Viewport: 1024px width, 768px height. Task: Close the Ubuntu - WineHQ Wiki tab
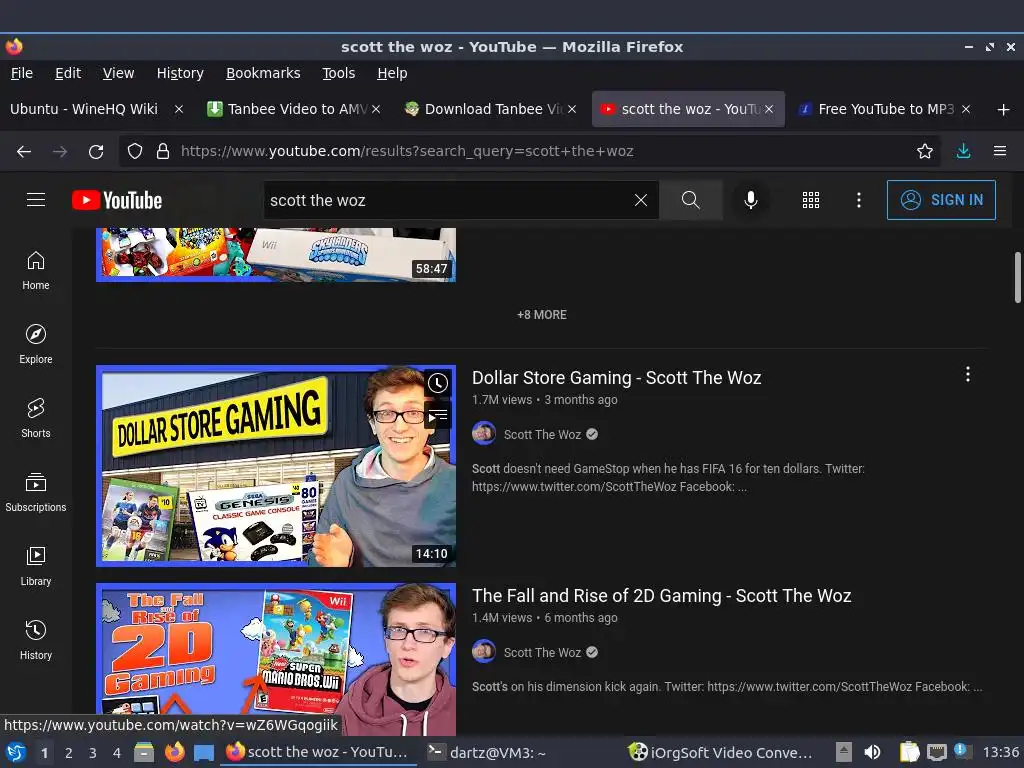(x=179, y=109)
